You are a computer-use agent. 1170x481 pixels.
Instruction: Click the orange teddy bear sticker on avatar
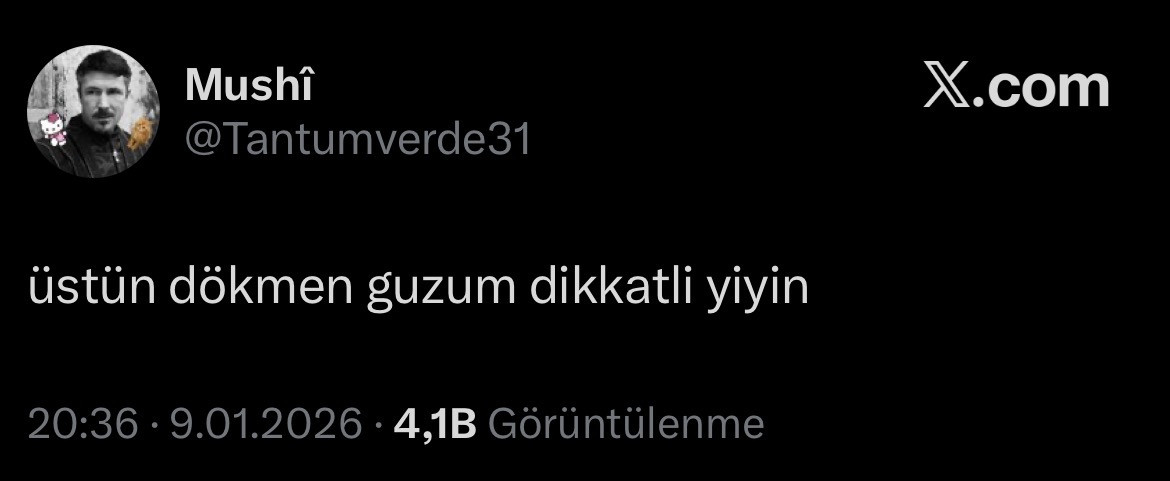(x=140, y=133)
